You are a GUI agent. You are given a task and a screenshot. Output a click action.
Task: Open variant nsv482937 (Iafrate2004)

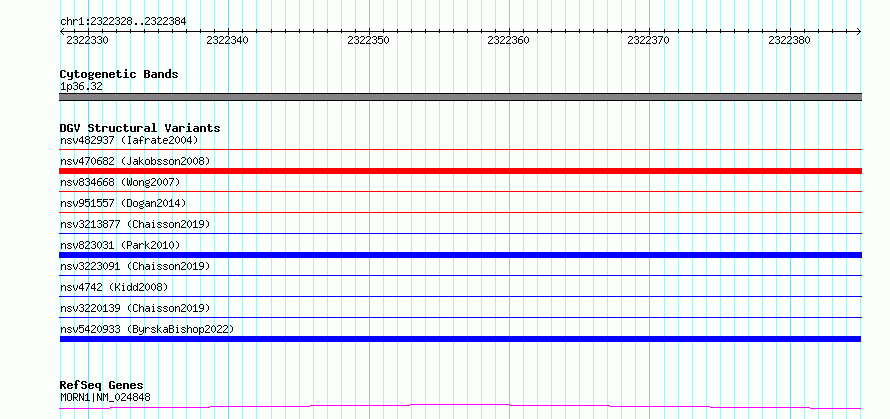click(129, 140)
